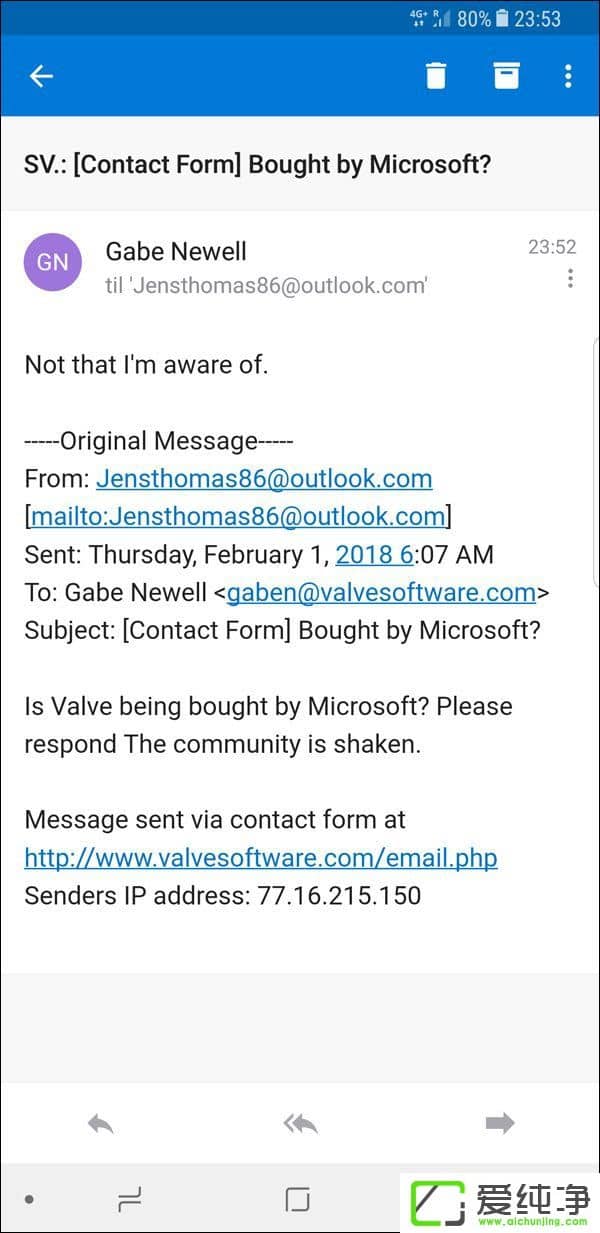The width and height of the screenshot is (600, 1233).
Task: Reply using the single left arrow
Action: coord(100,1123)
